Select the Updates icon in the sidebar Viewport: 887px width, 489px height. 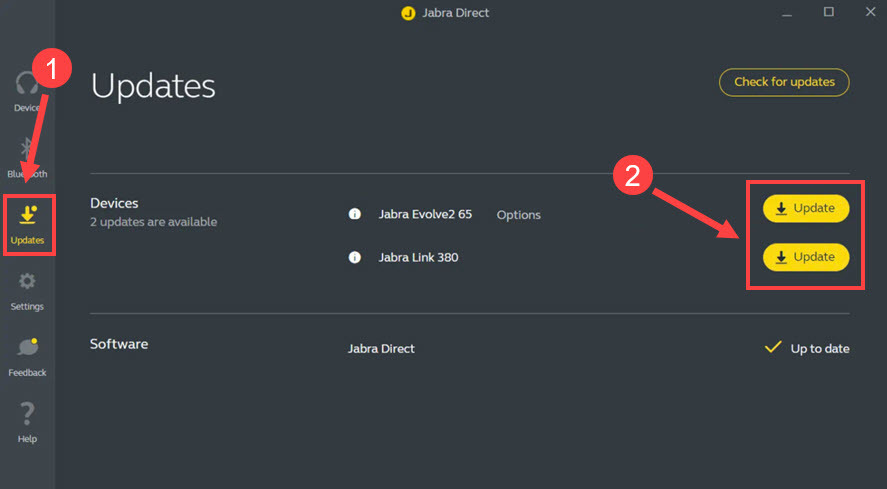[27, 222]
